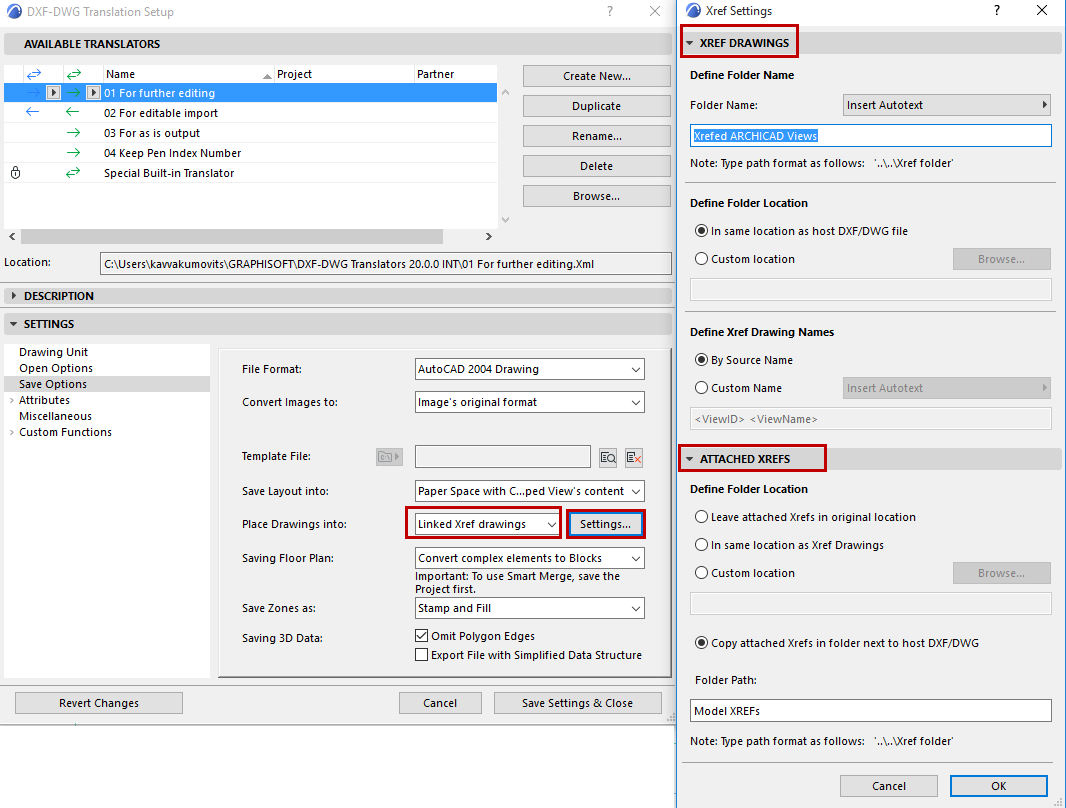Image resolution: width=1066 pixels, height=808 pixels.
Task: Click the Create New... button
Action: (x=596, y=76)
